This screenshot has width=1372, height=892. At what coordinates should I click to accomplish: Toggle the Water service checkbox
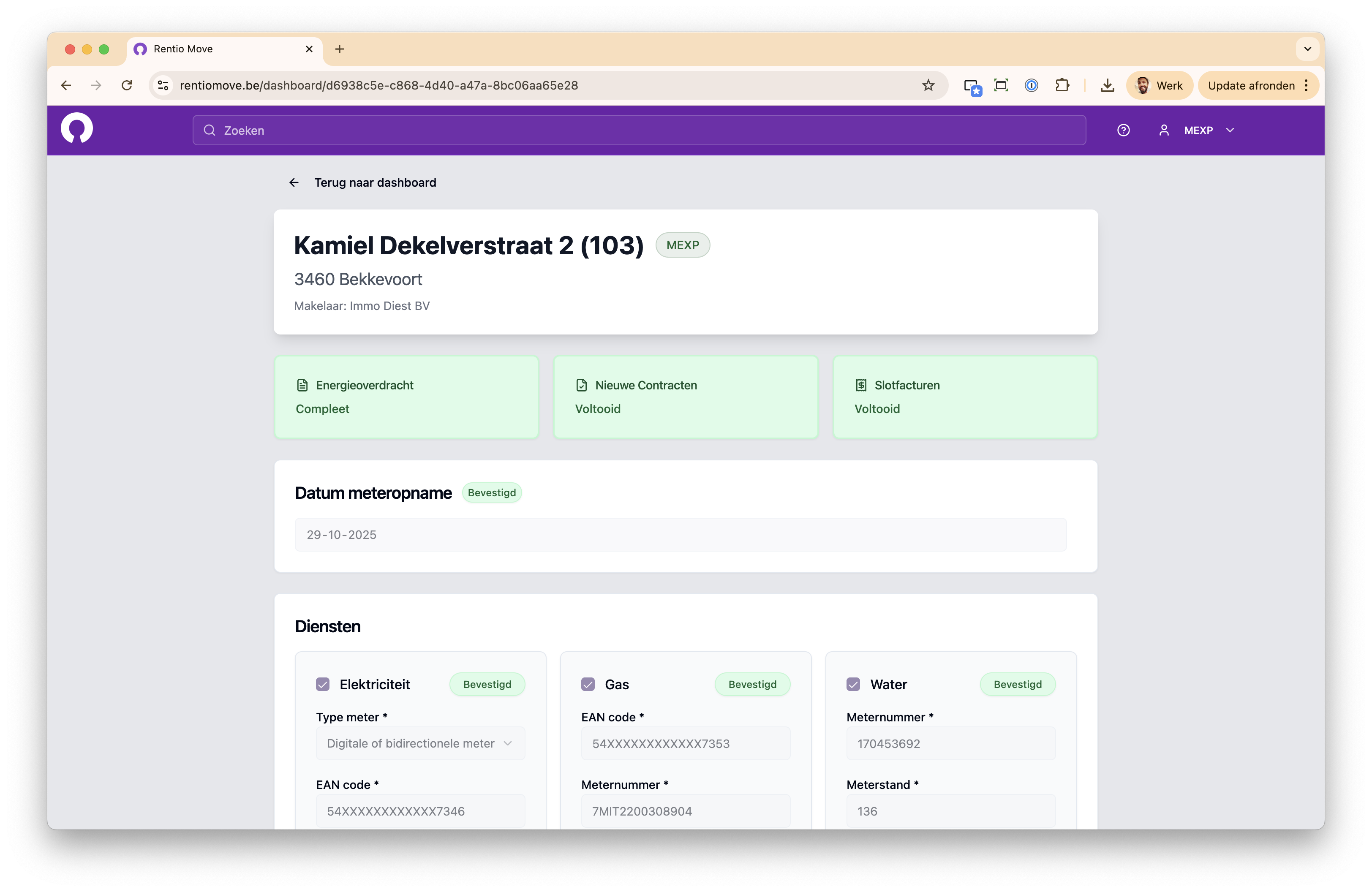[853, 684]
